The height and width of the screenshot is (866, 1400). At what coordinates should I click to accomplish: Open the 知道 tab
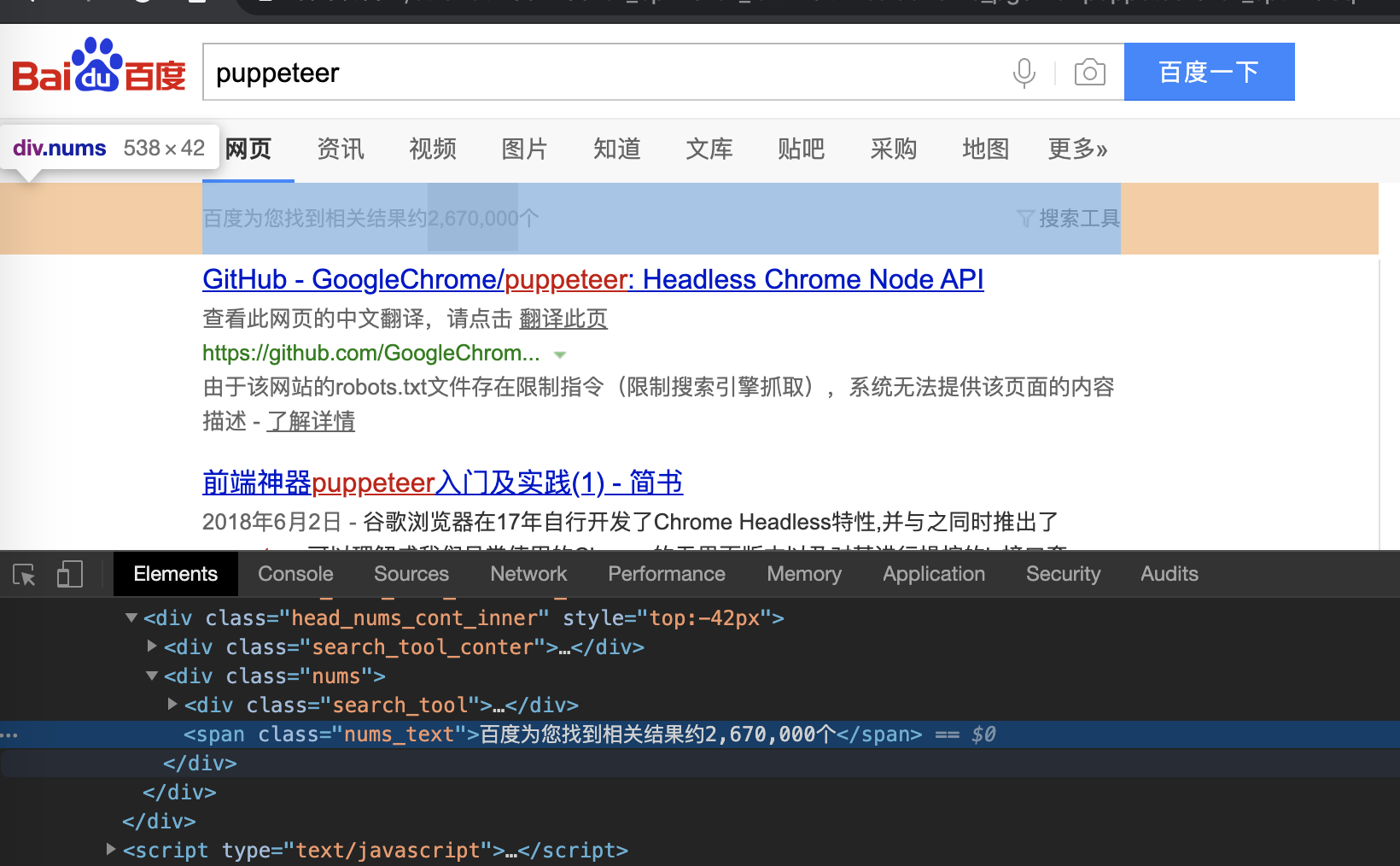tap(616, 149)
